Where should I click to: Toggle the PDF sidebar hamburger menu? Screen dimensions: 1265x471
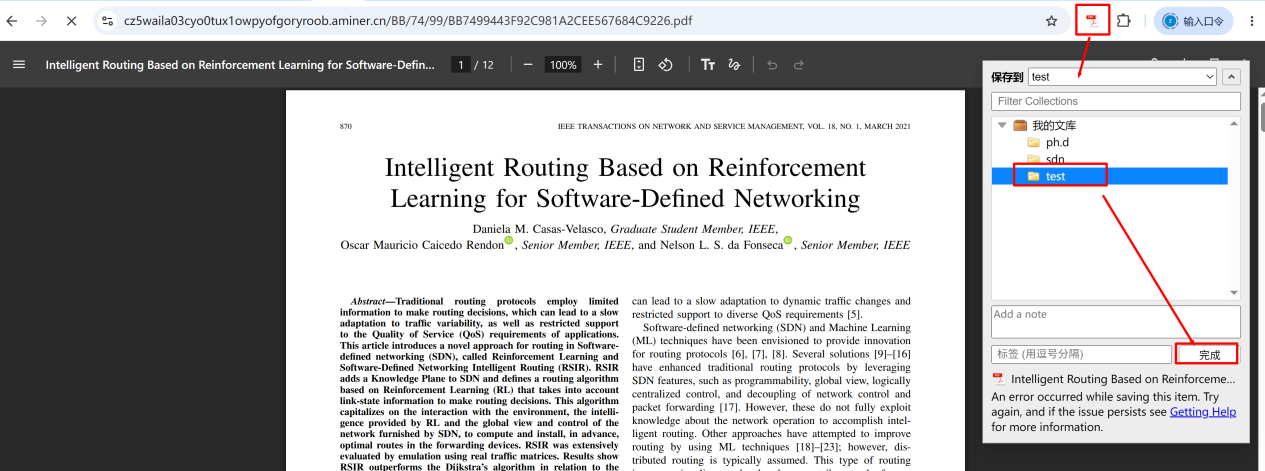18,64
